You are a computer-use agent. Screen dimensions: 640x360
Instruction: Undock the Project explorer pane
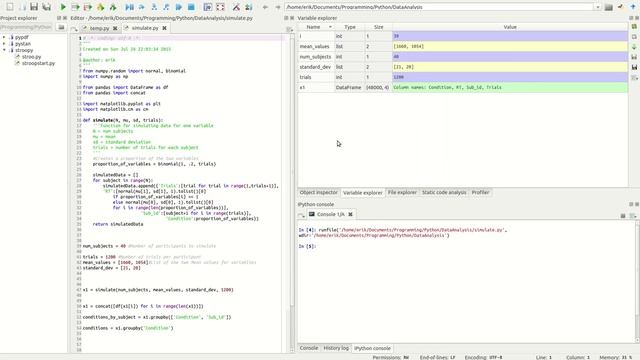[x=59, y=18]
